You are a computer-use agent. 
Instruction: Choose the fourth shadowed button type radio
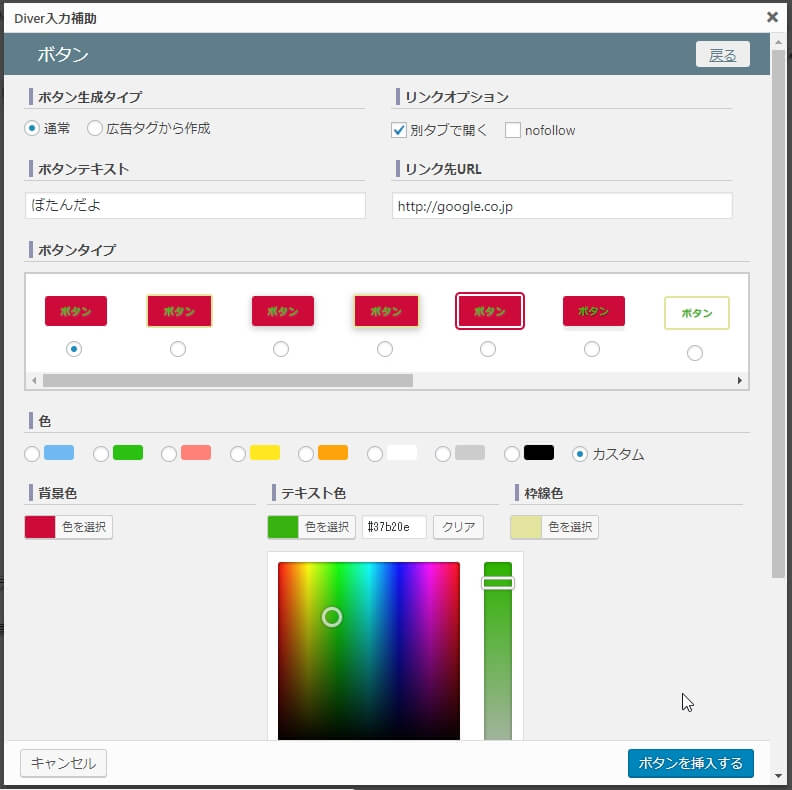[385, 349]
